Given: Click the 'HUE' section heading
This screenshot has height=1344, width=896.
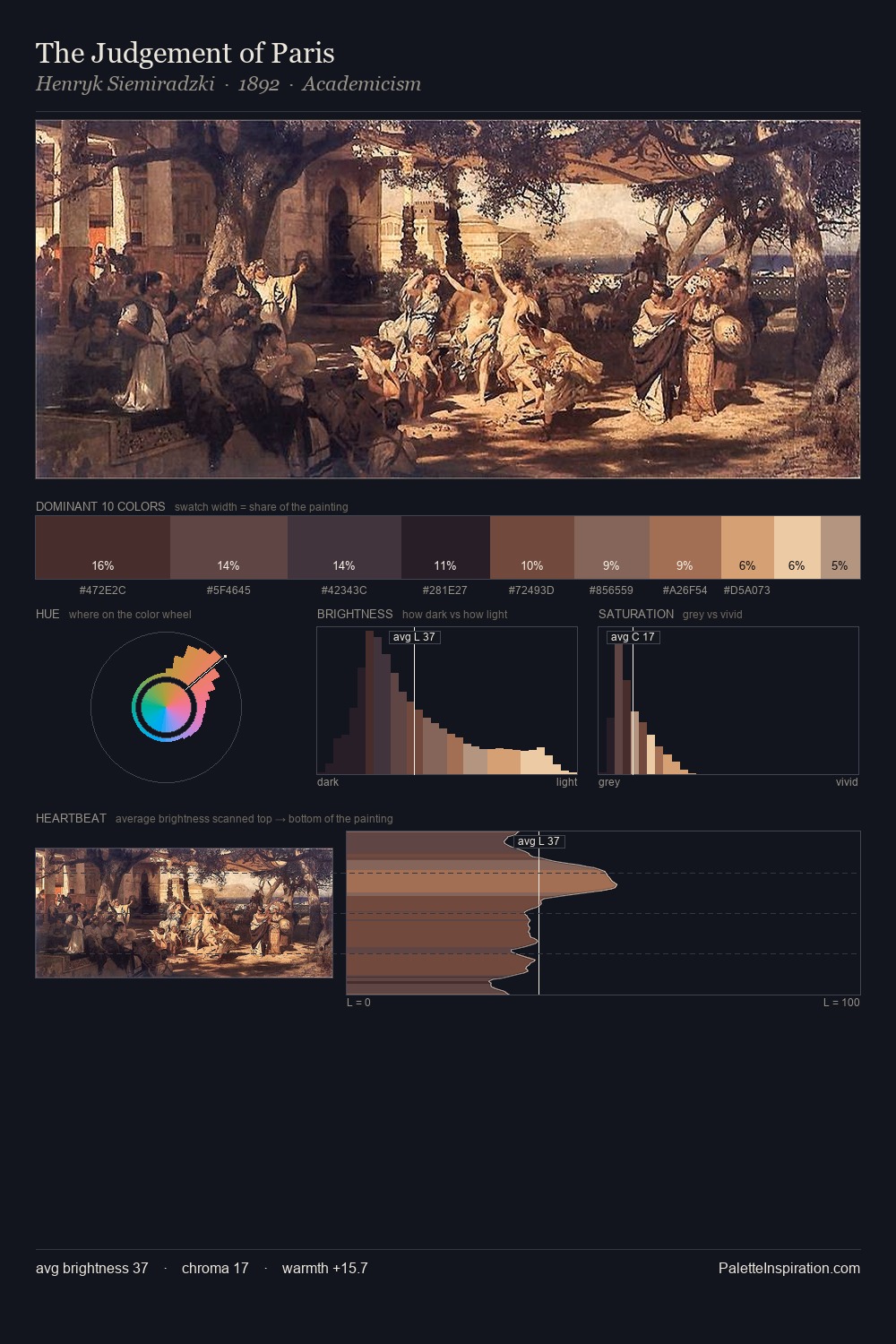Looking at the screenshot, I should click(47, 614).
